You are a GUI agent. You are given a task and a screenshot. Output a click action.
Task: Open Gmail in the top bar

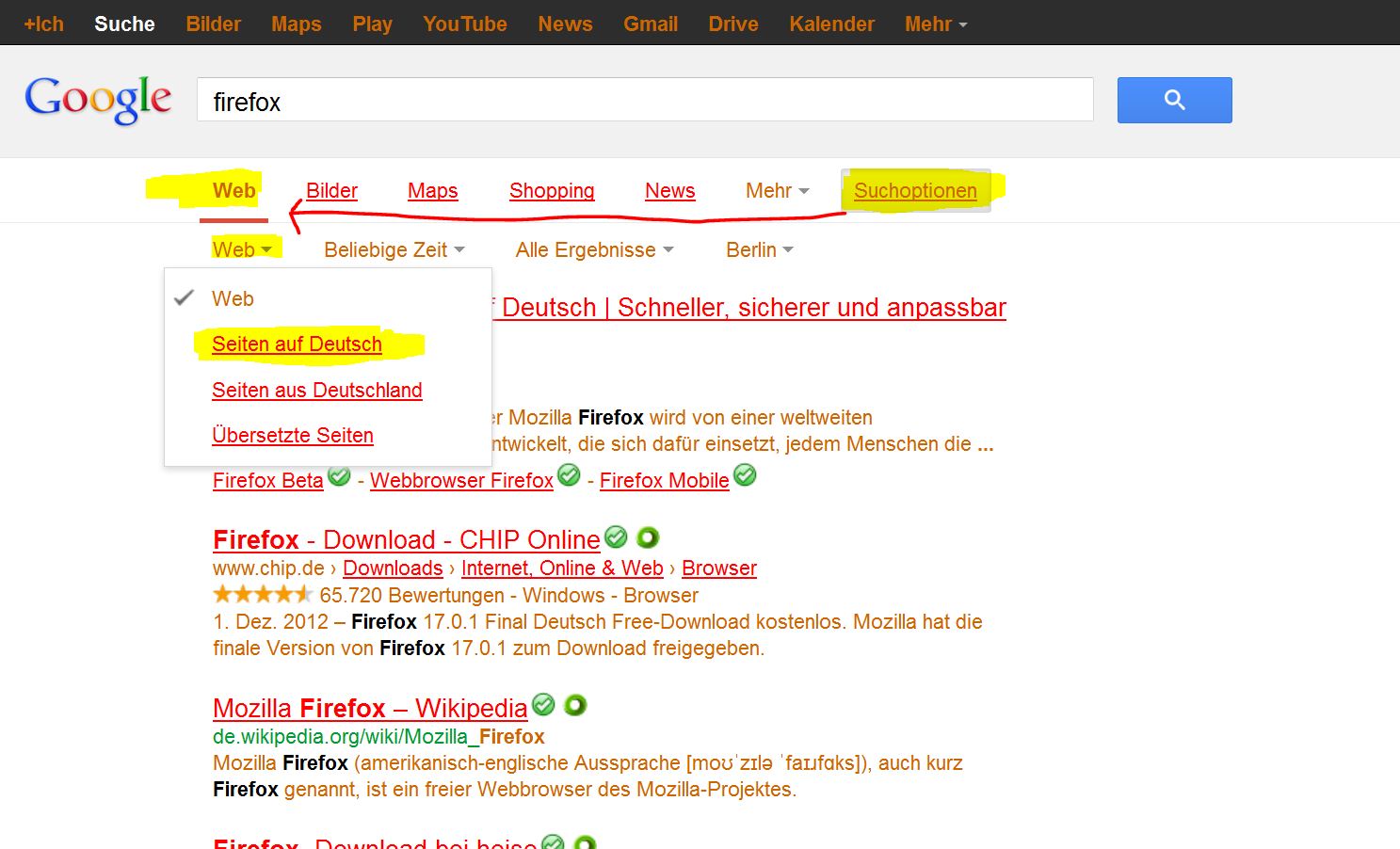pos(651,24)
